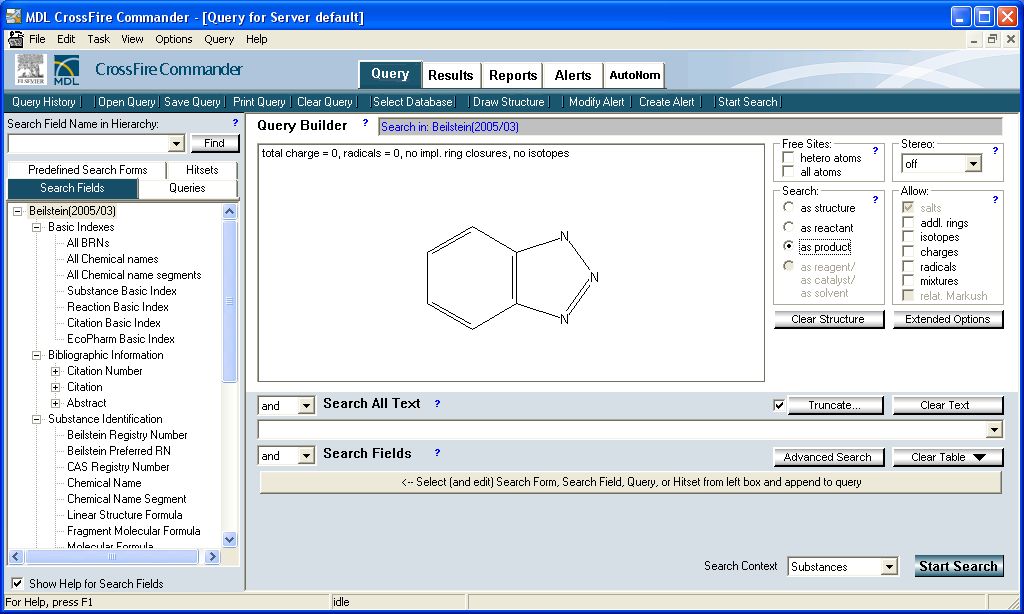Collapse the Beilstein(2005/03) tree node
The image size is (1024, 614).
click(x=18, y=211)
